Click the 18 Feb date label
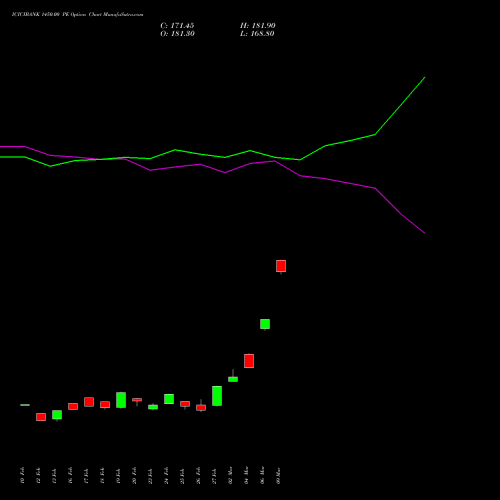 102,475
